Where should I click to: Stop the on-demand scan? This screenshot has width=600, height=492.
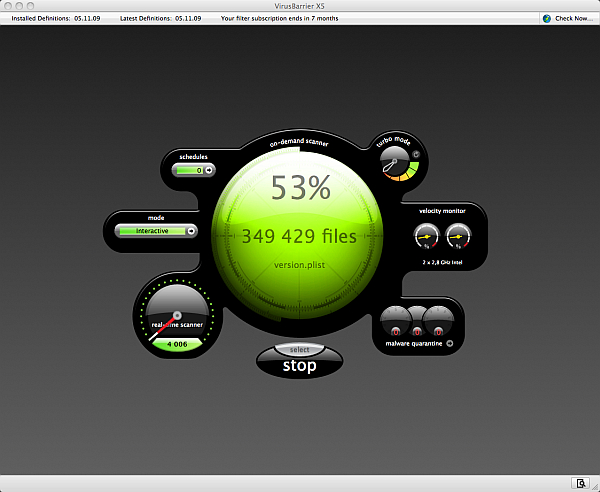[x=300, y=366]
